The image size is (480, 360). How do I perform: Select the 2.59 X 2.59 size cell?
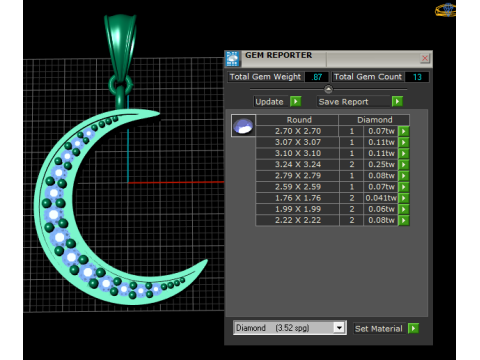tap(297, 187)
